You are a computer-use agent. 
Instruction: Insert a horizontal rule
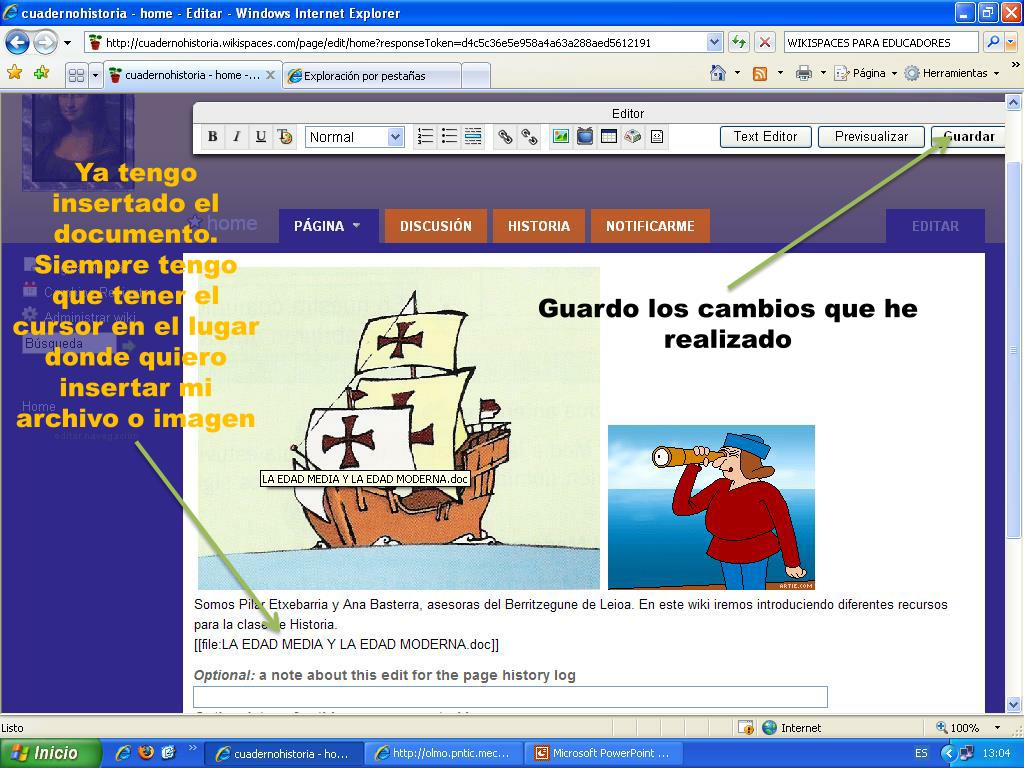pos(473,136)
